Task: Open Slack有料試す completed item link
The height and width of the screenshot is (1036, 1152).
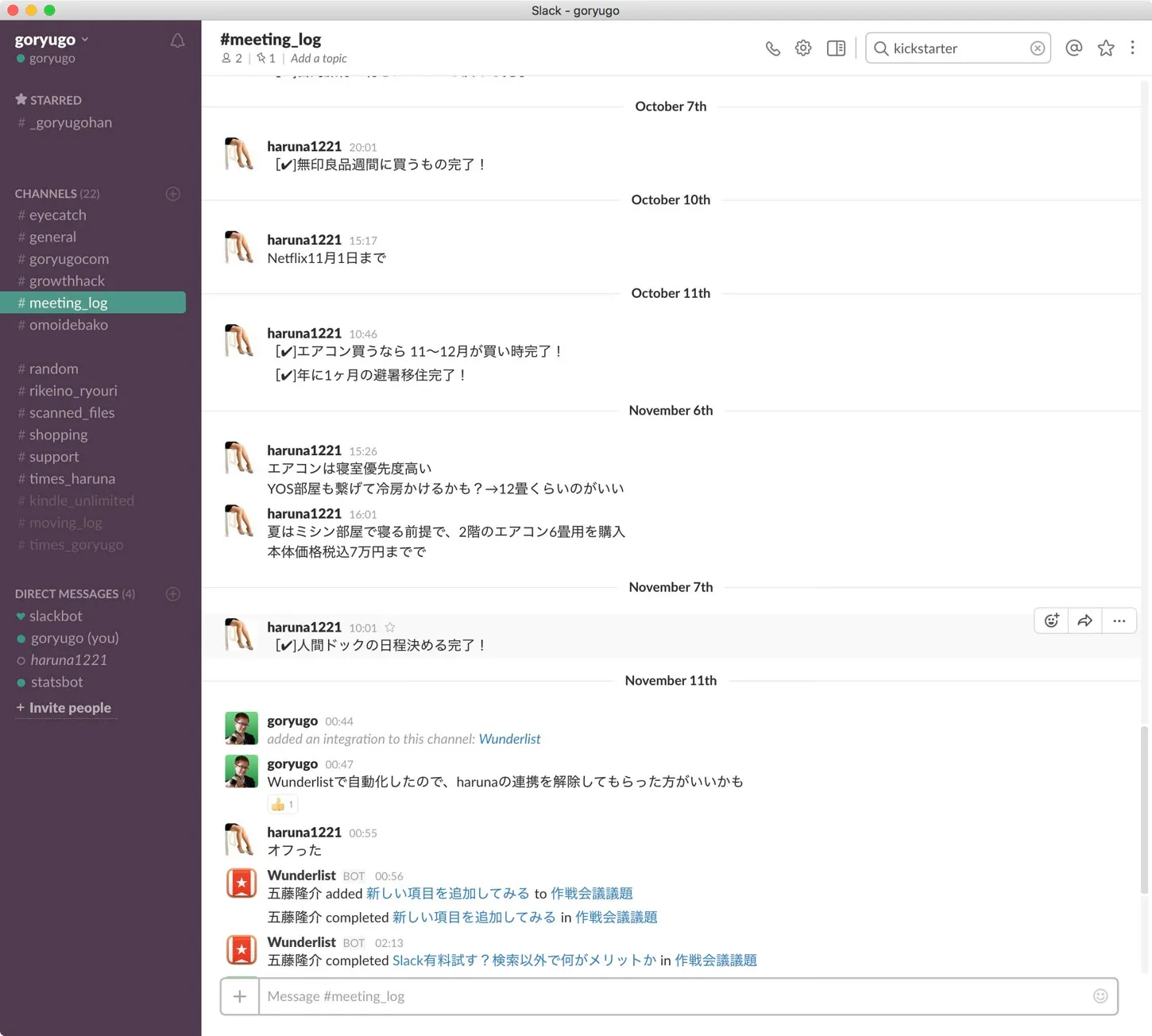Action: [524, 961]
